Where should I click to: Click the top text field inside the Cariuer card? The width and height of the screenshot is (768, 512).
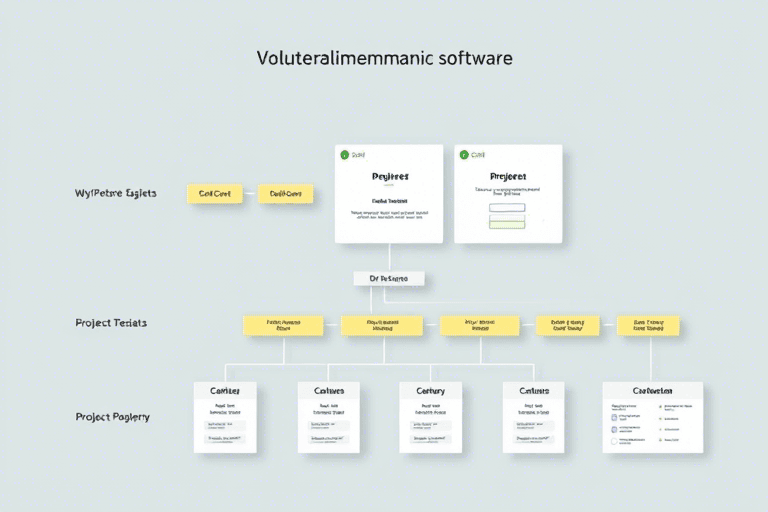pyautogui.click(x=225, y=422)
